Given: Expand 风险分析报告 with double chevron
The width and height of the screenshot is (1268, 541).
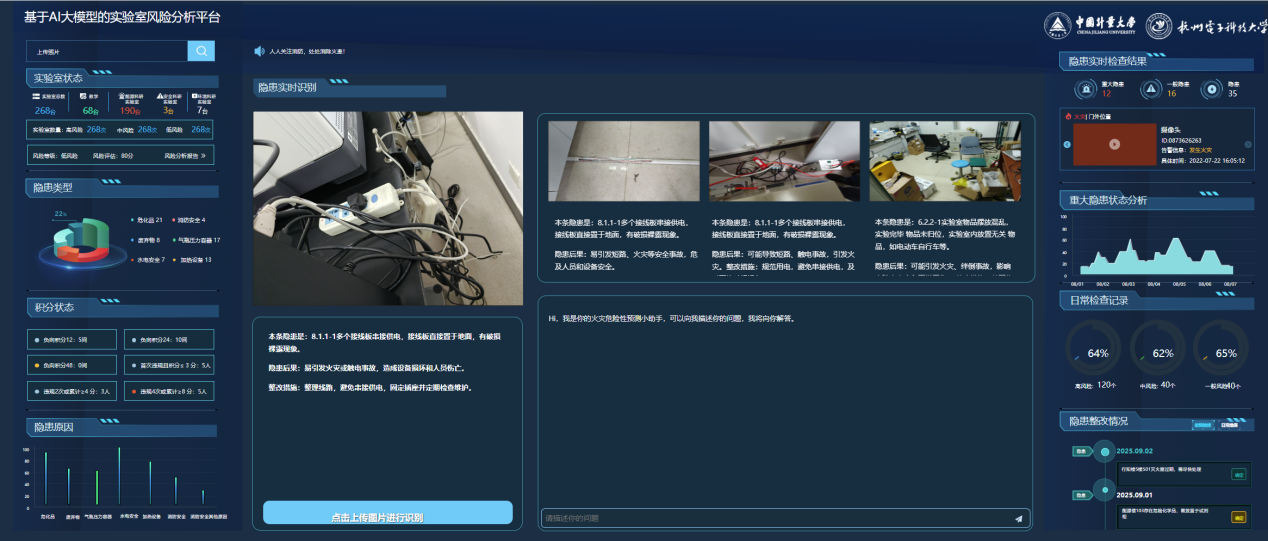Looking at the screenshot, I should [x=203, y=156].
